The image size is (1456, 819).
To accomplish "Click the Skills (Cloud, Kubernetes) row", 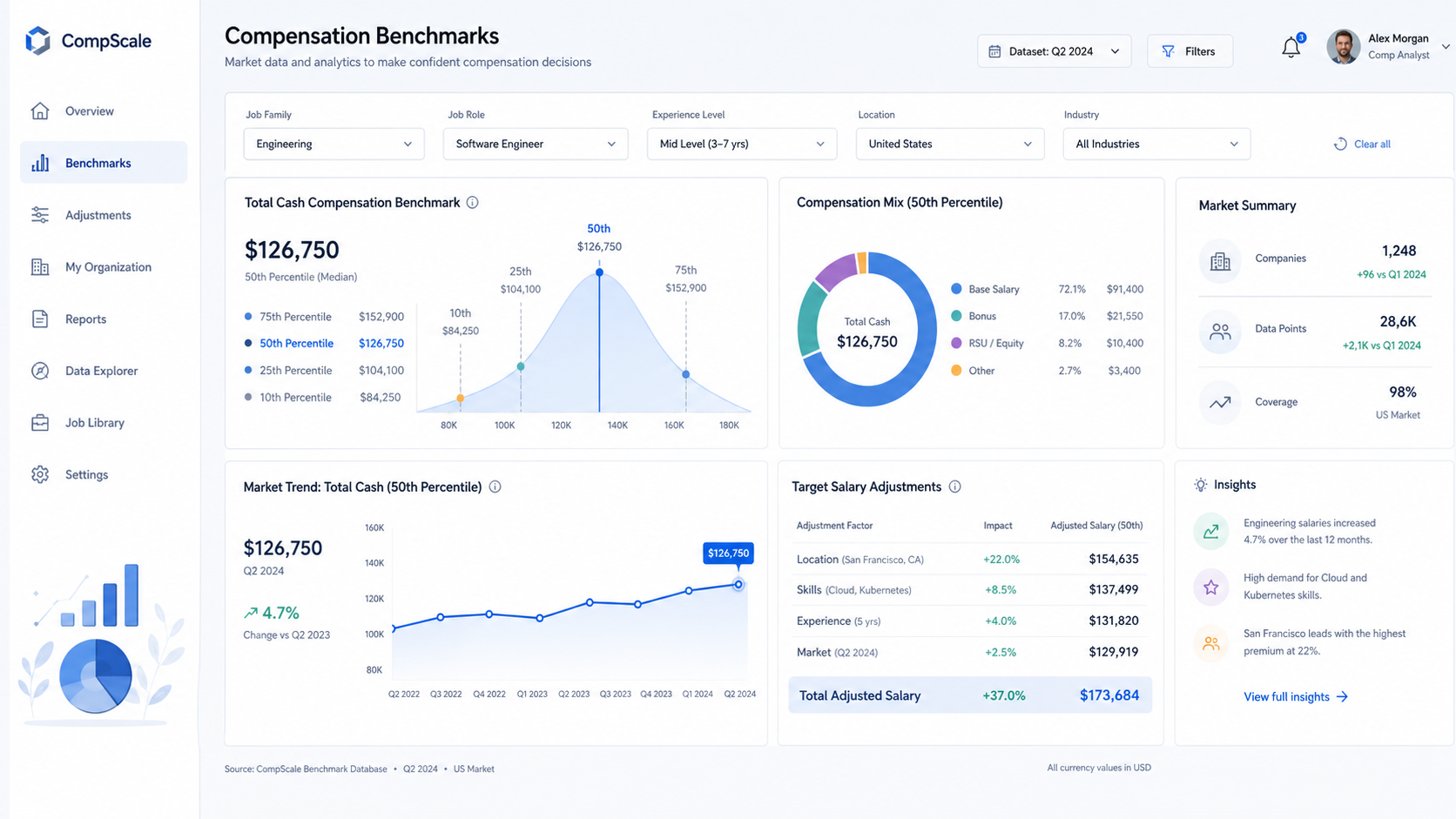I will click(968, 590).
